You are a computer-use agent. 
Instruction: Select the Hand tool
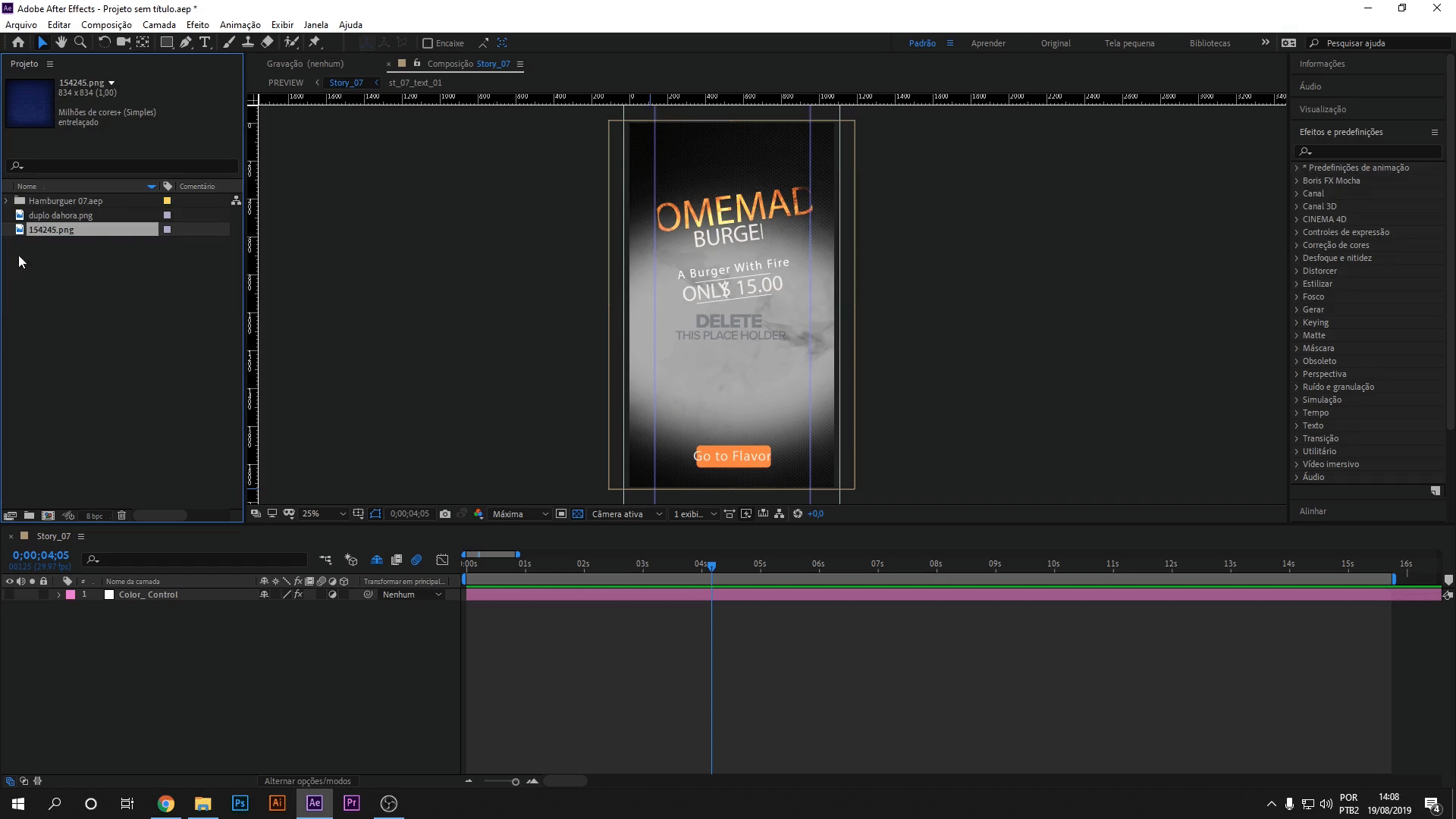(x=61, y=42)
